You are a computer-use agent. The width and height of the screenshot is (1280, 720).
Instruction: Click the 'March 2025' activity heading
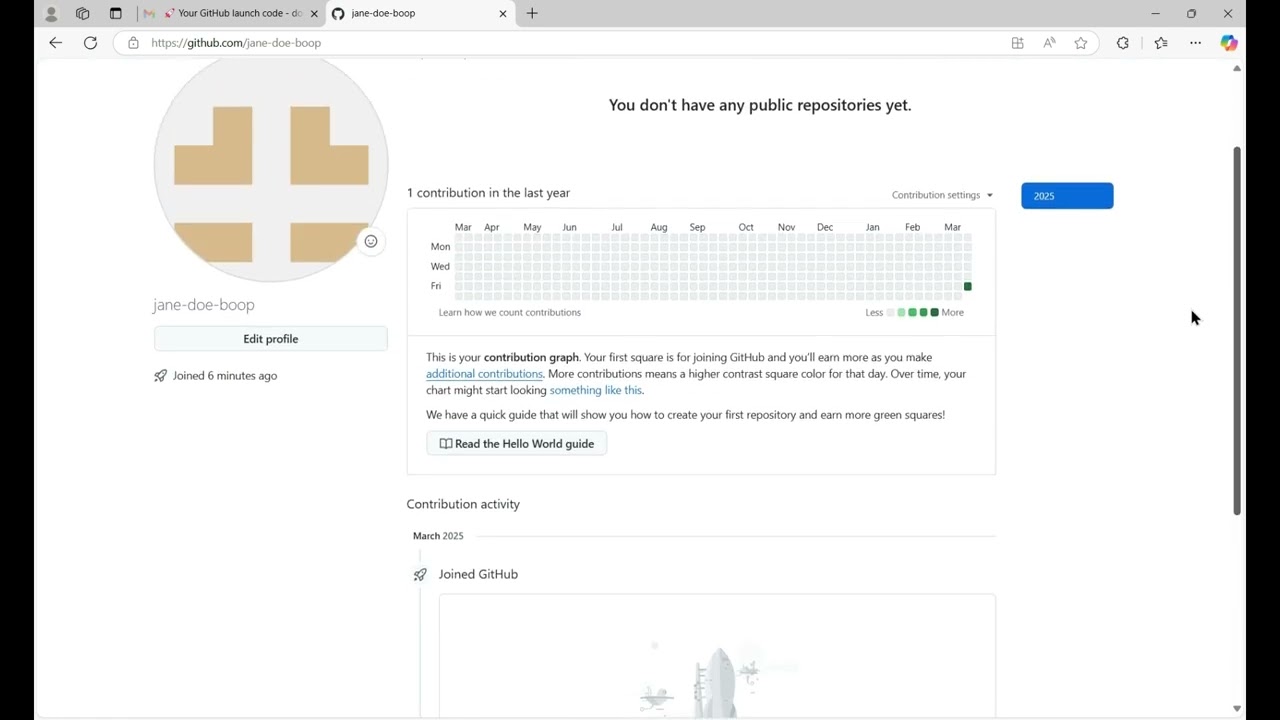(x=438, y=536)
